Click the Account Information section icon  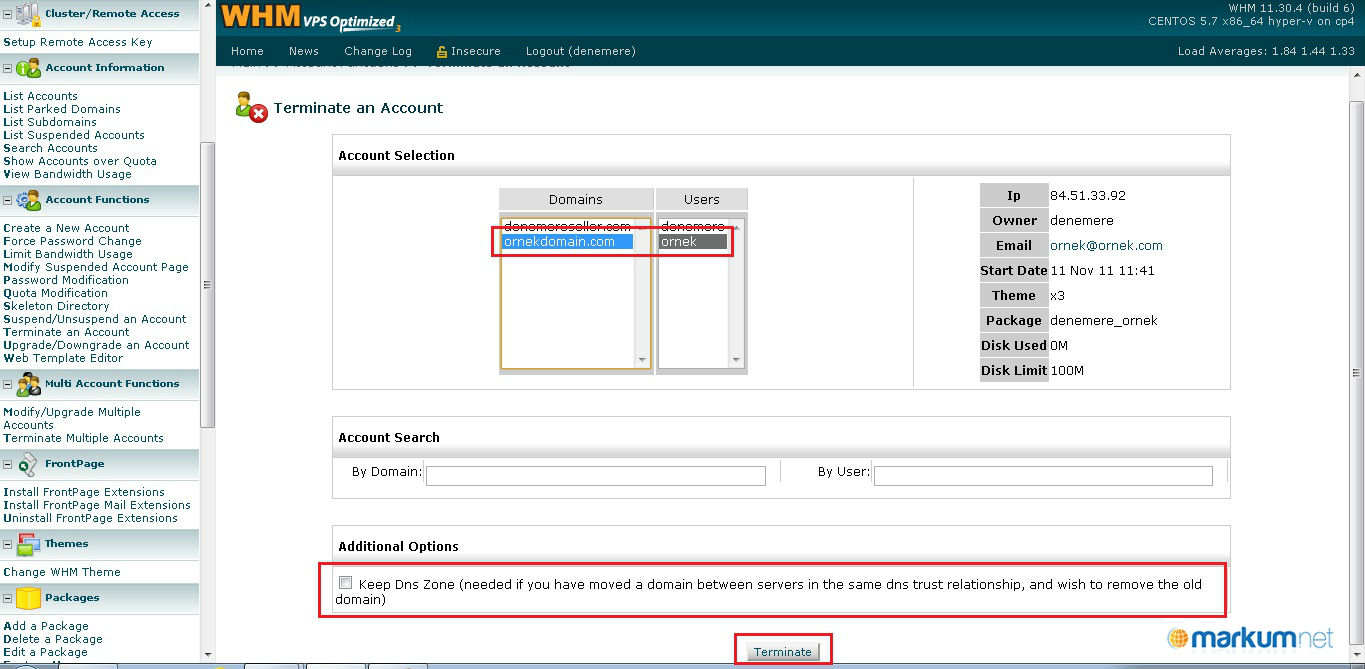tap(28, 68)
